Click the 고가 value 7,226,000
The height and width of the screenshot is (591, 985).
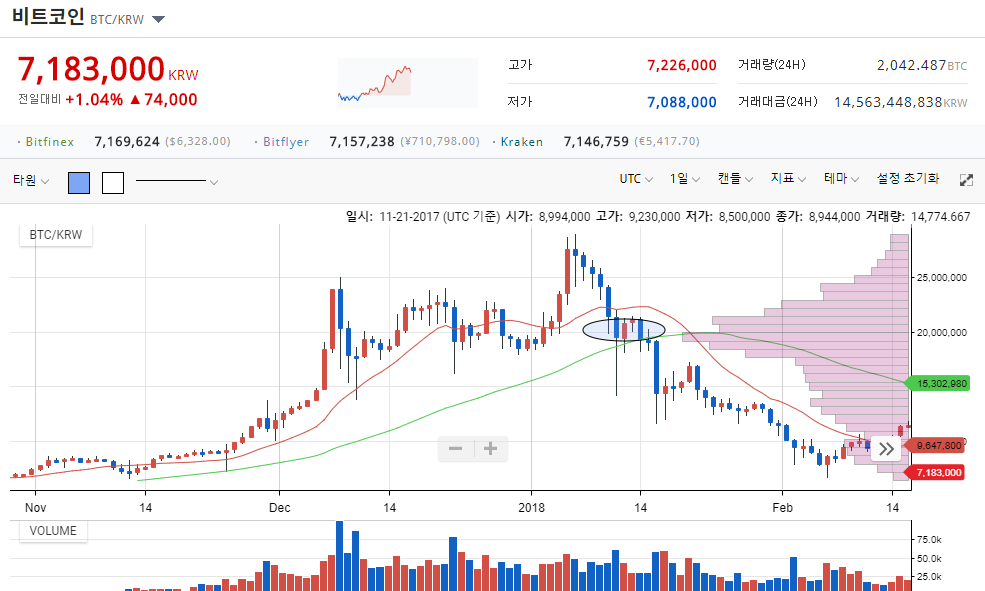coord(682,65)
